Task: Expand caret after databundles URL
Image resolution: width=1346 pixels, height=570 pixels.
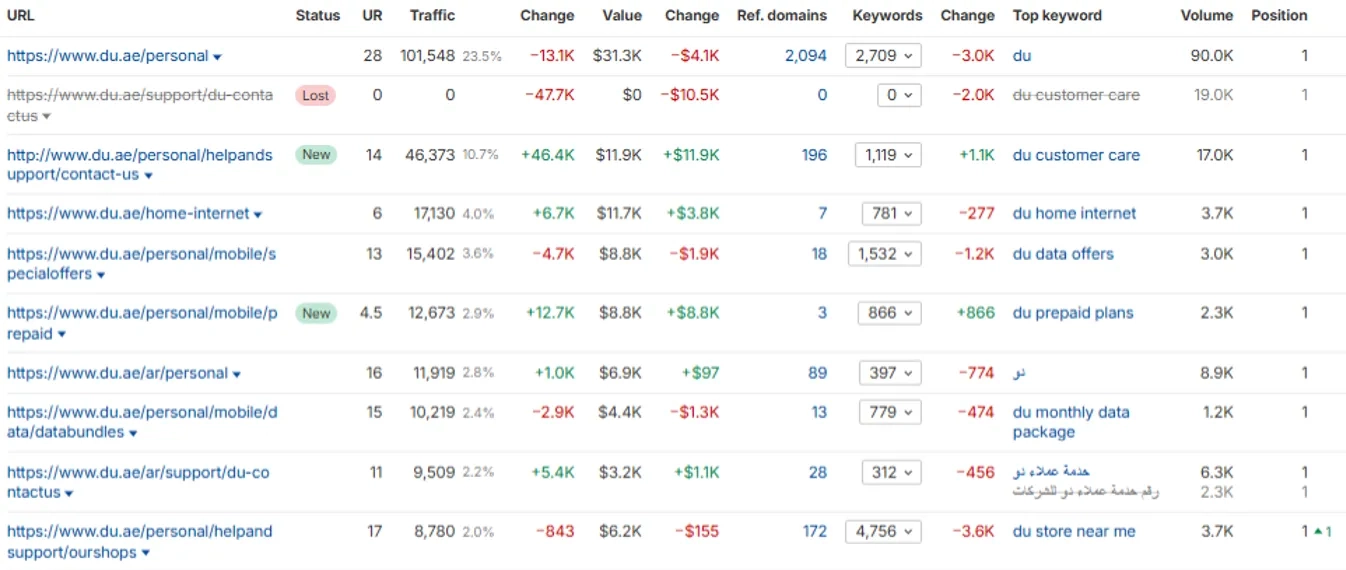Action: [133, 434]
